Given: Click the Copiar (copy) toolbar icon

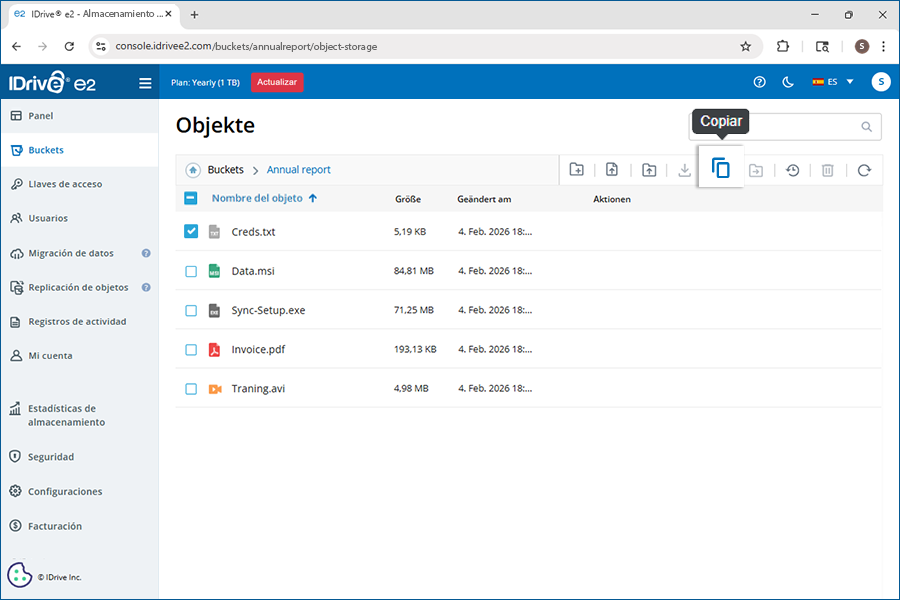Looking at the screenshot, I should coord(721,169).
